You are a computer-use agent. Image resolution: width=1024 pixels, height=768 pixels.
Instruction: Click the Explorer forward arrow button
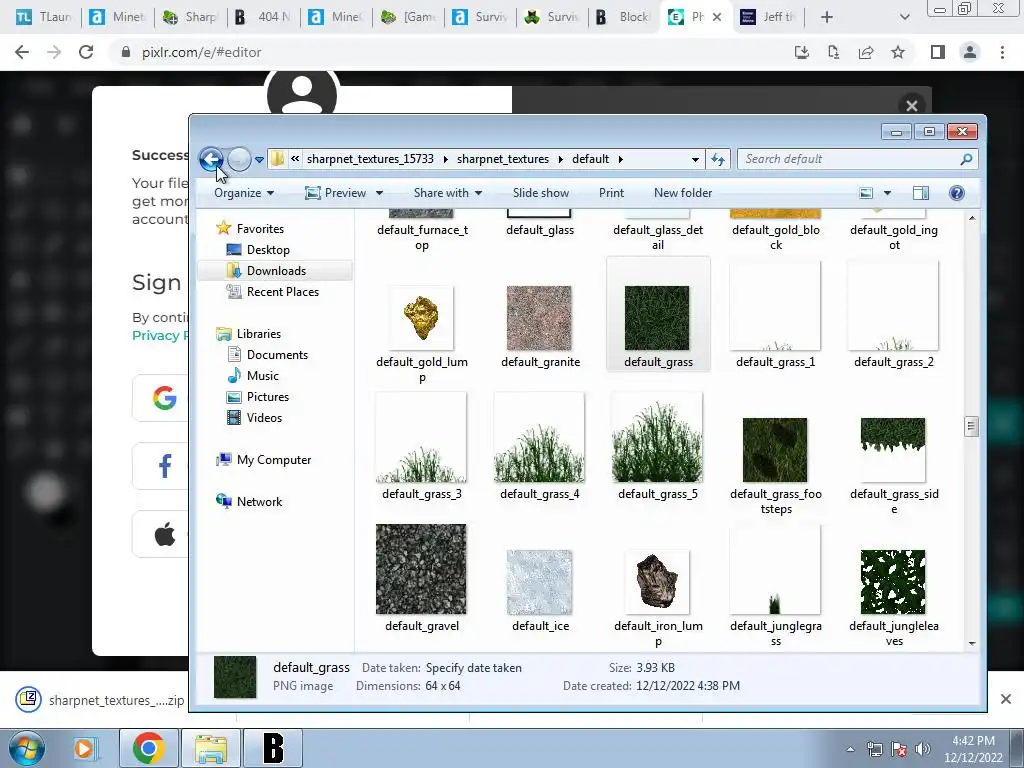239,159
